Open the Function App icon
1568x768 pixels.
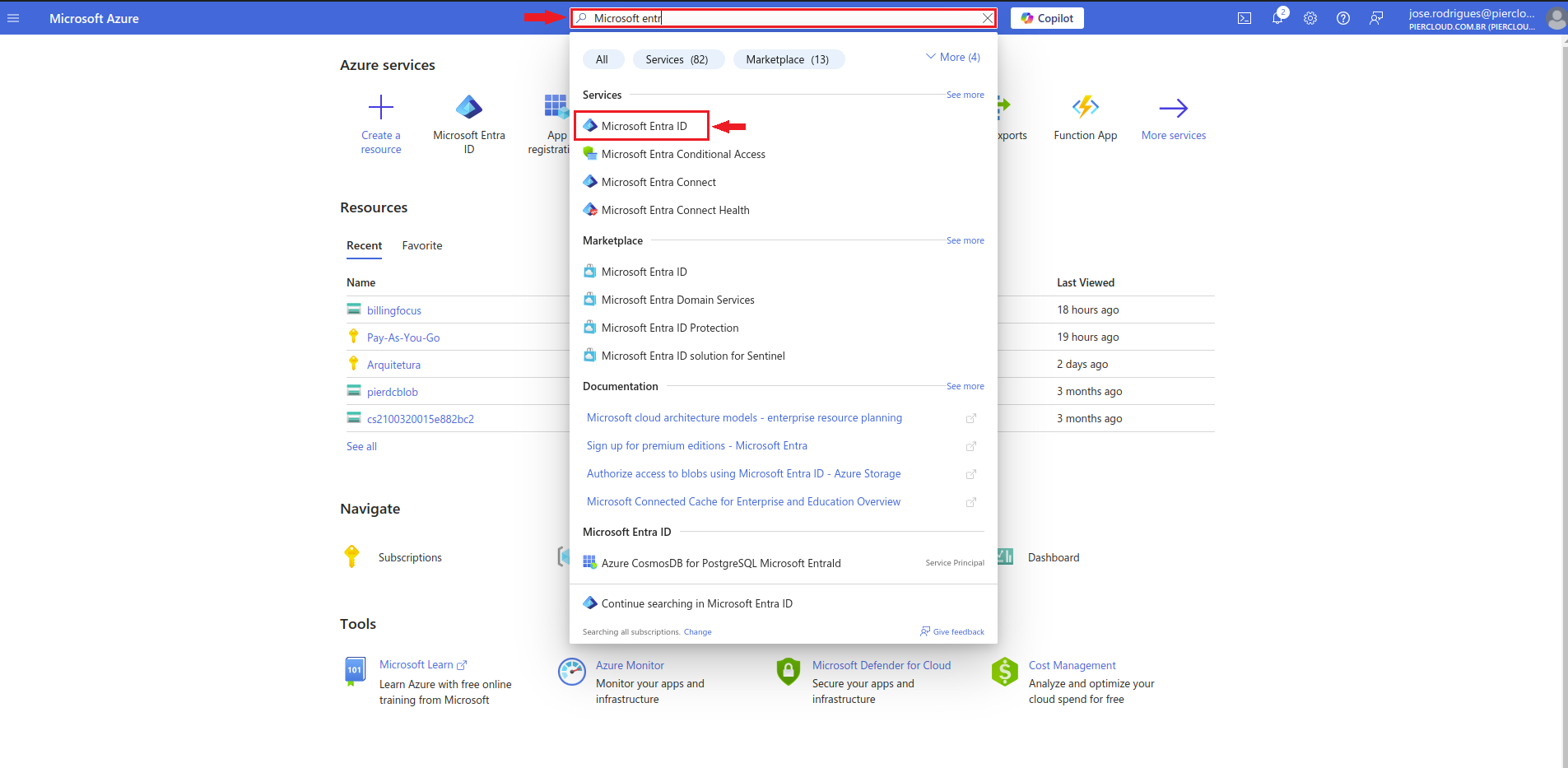point(1086,108)
